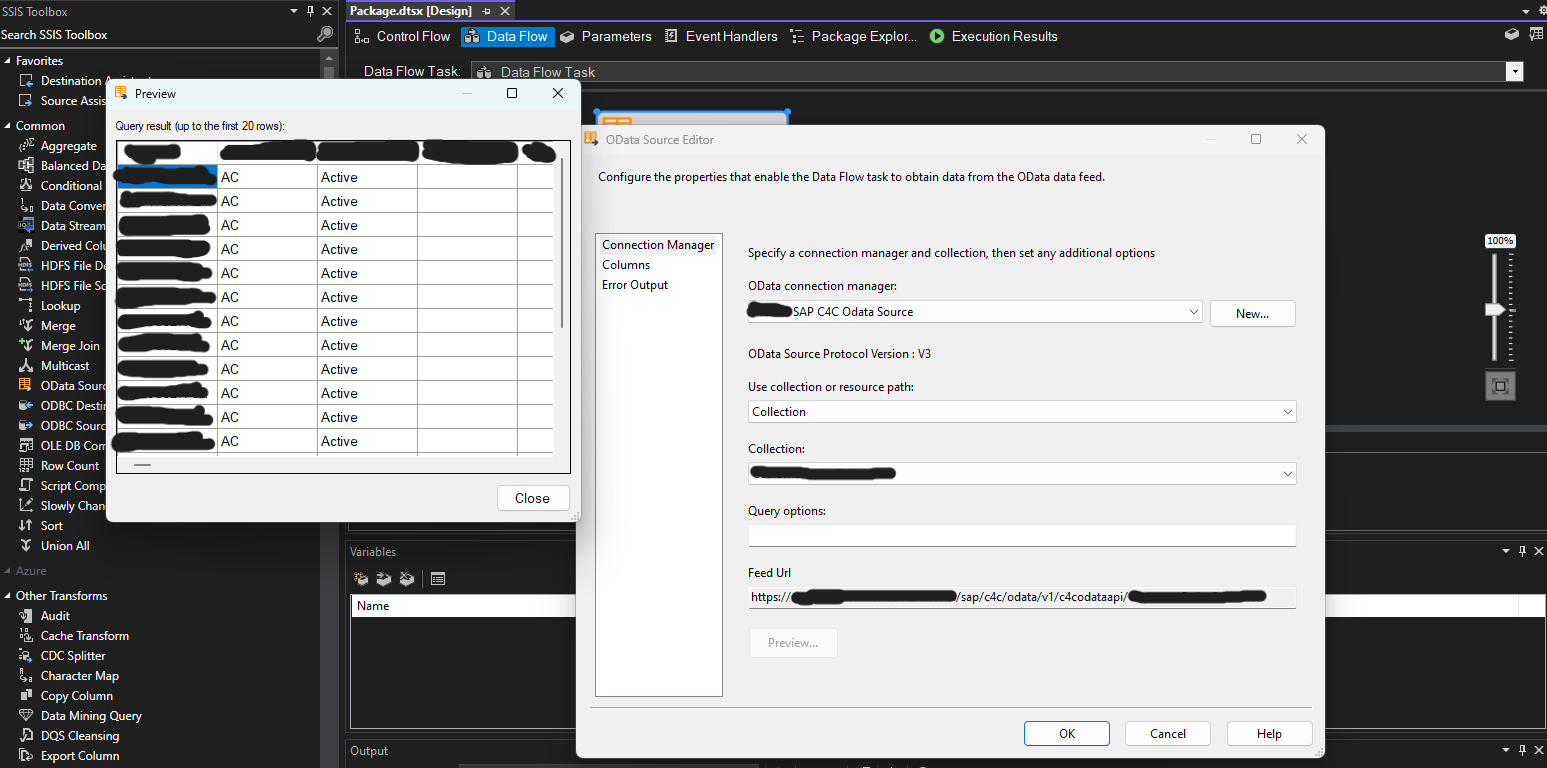Select Copy Column transform
This screenshot has height=768, width=1547.
pyautogui.click(x=76, y=696)
